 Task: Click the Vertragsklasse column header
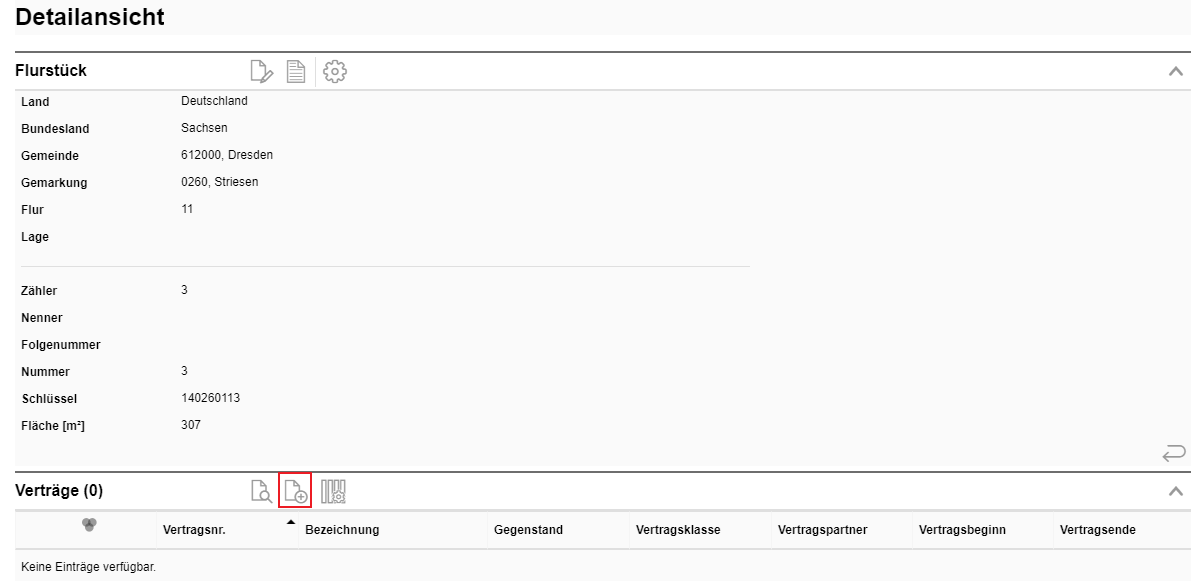pos(678,530)
